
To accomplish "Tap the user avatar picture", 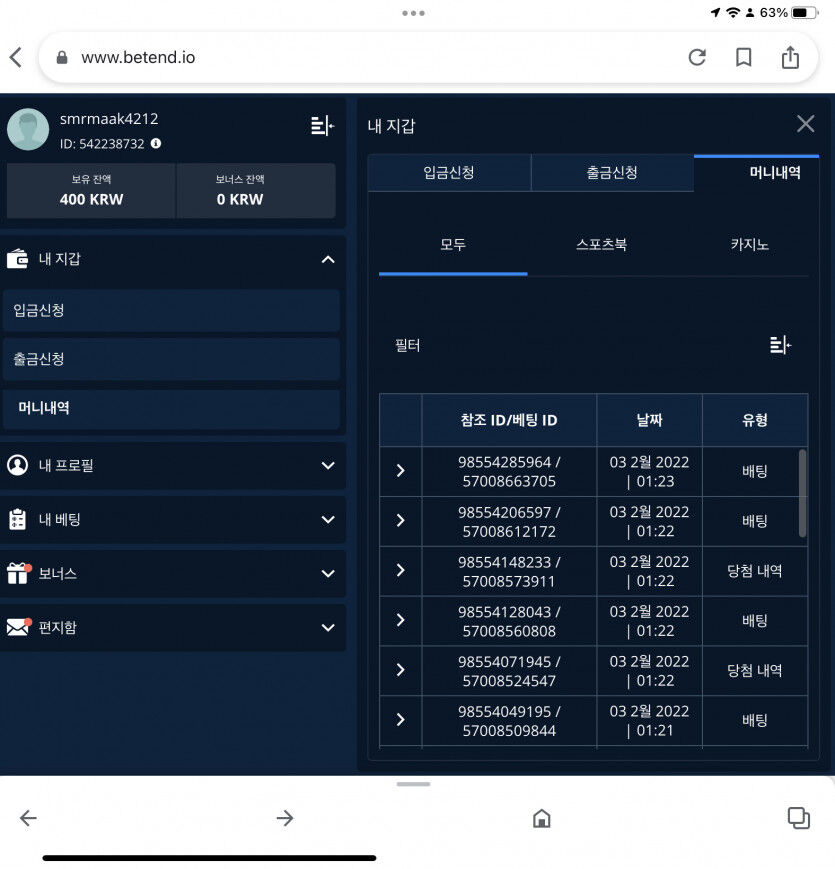I will pos(28,129).
